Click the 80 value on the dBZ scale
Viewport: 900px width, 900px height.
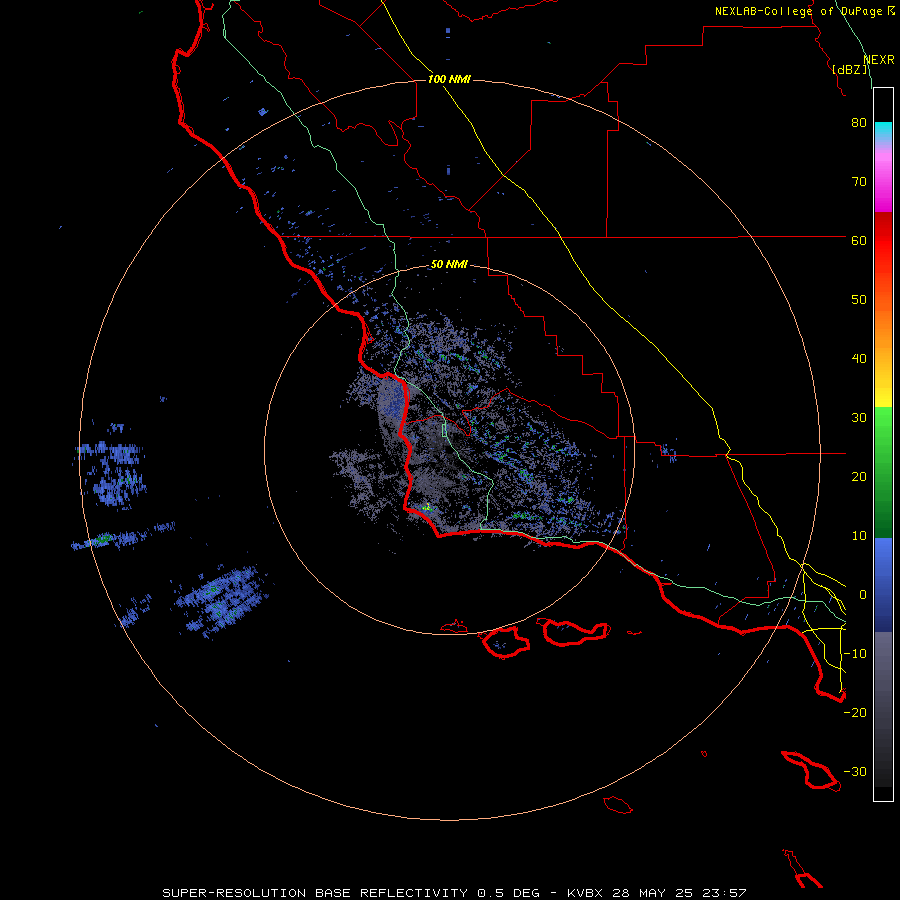tap(859, 123)
